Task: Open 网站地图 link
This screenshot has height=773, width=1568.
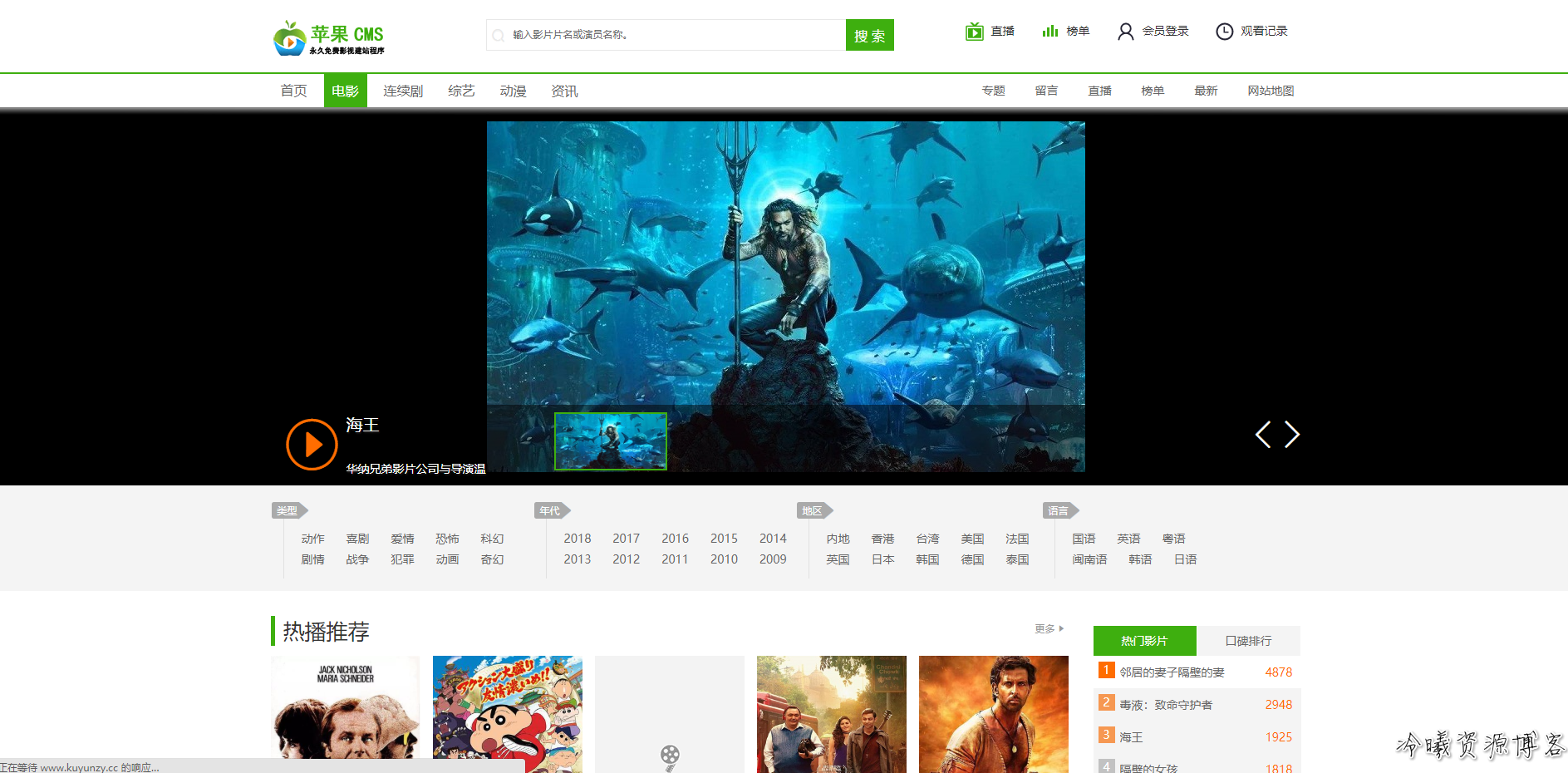Action: point(1271,91)
